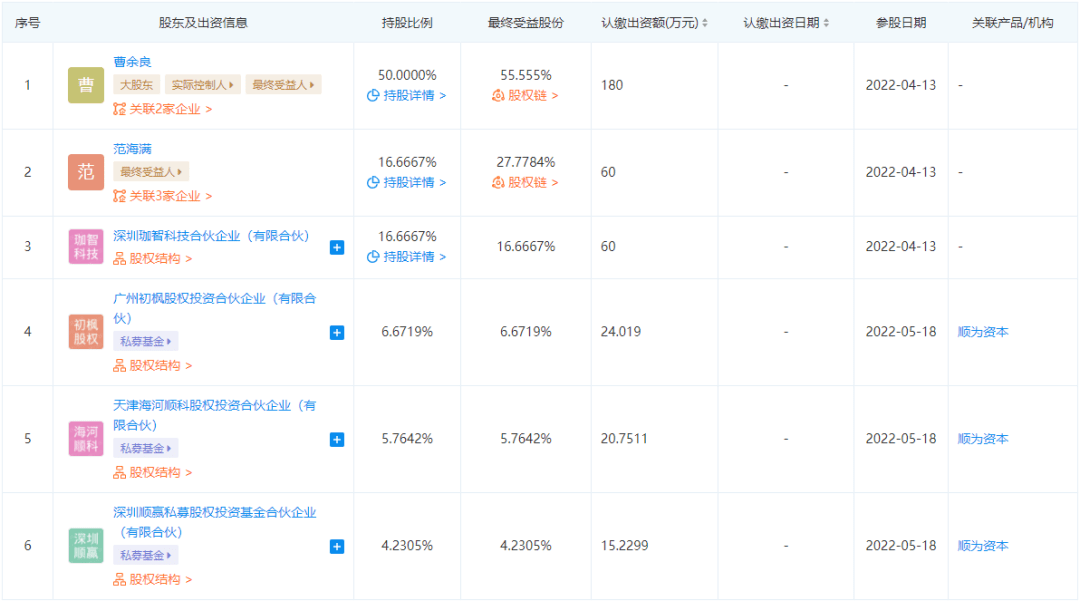This screenshot has width=1080, height=601.
Task: Click the 初枫股权 company logo icon
Action: tap(86, 332)
